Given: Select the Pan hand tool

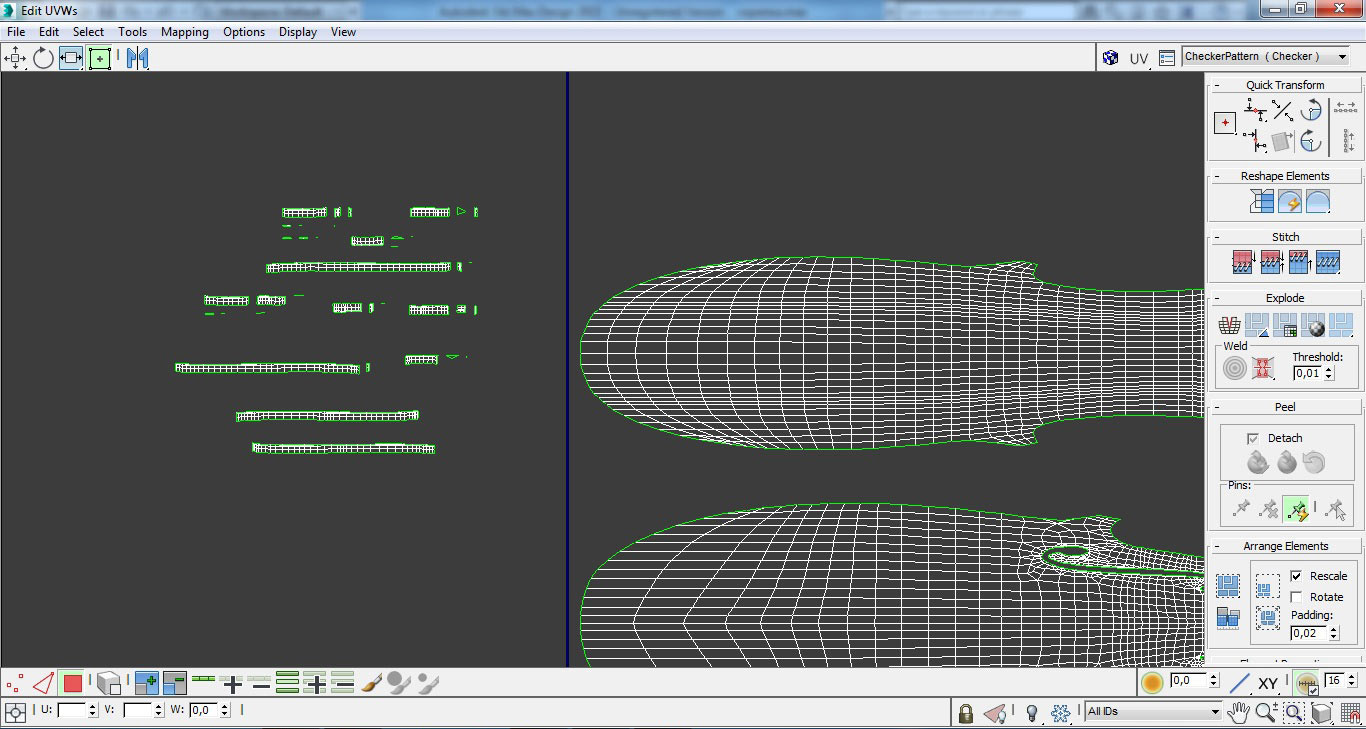Looking at the screenshot, I should pos(1238,712).
